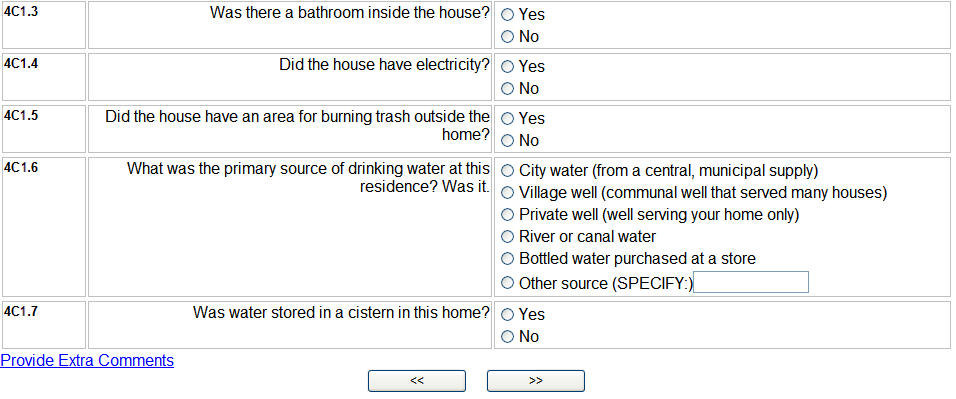Choose No for house electricity question
Screen dimensions: 956x399
pyautogui.click(x=507, y=88)
